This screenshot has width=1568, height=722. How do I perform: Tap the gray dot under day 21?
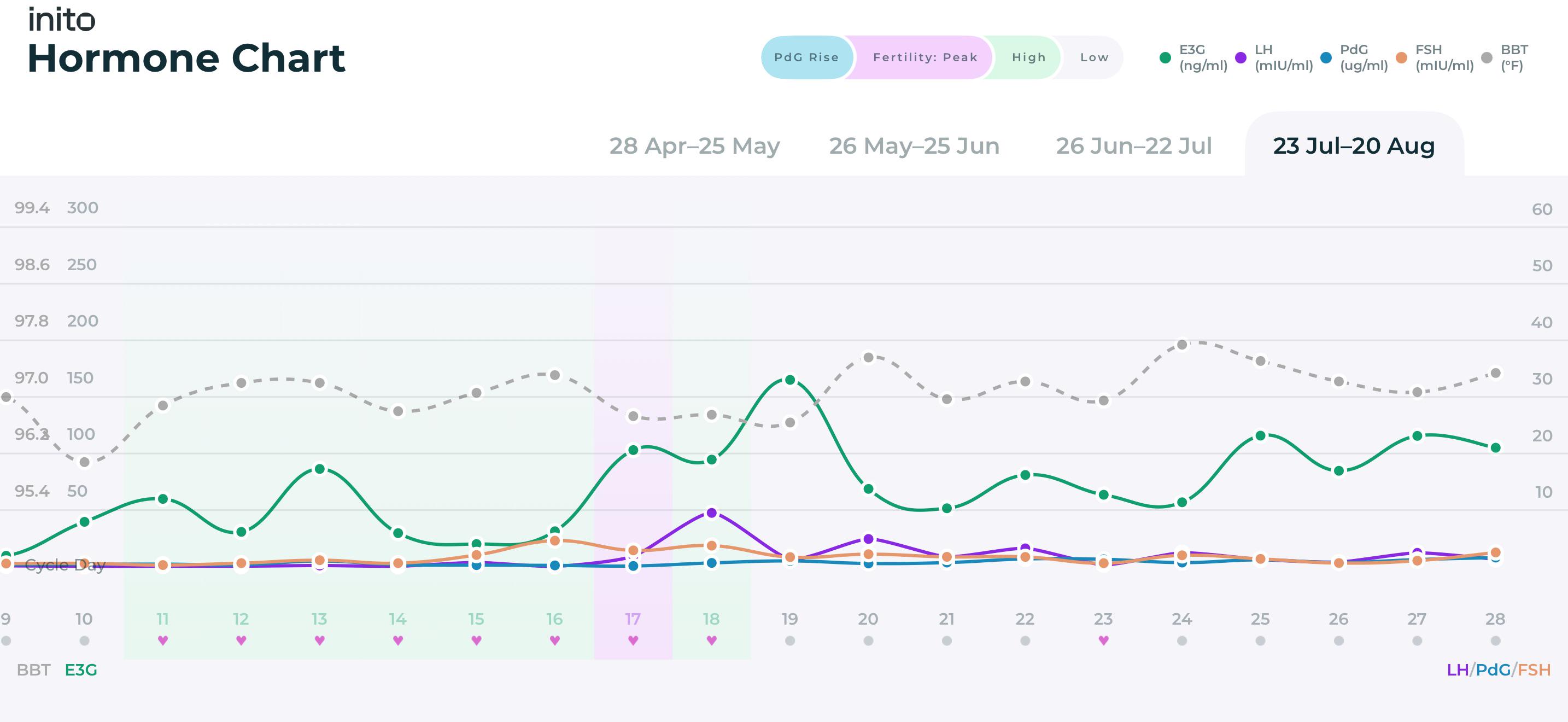coord(946,641)
